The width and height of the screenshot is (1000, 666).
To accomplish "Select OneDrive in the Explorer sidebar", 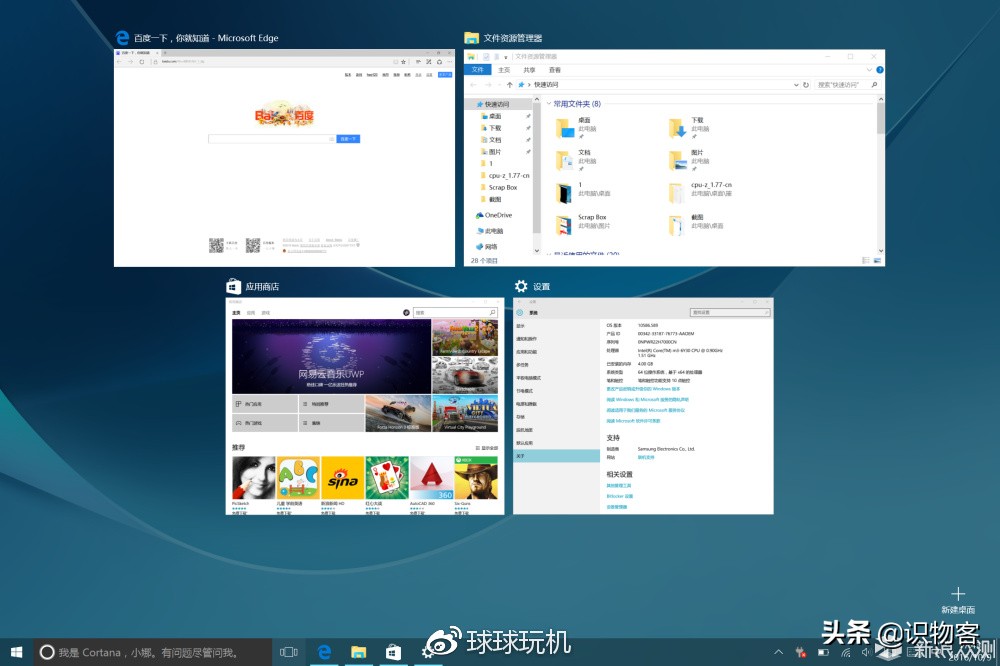I will tap(496, 215).
